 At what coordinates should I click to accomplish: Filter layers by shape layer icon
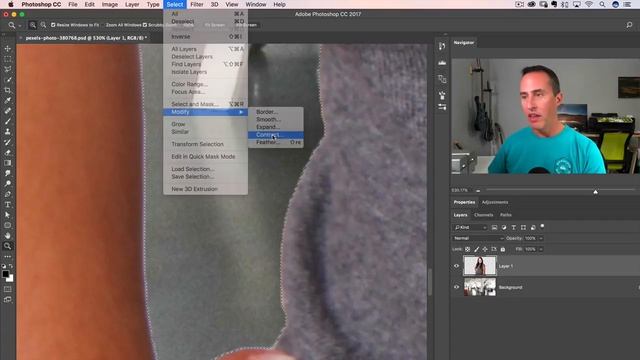tap(523, 227)
